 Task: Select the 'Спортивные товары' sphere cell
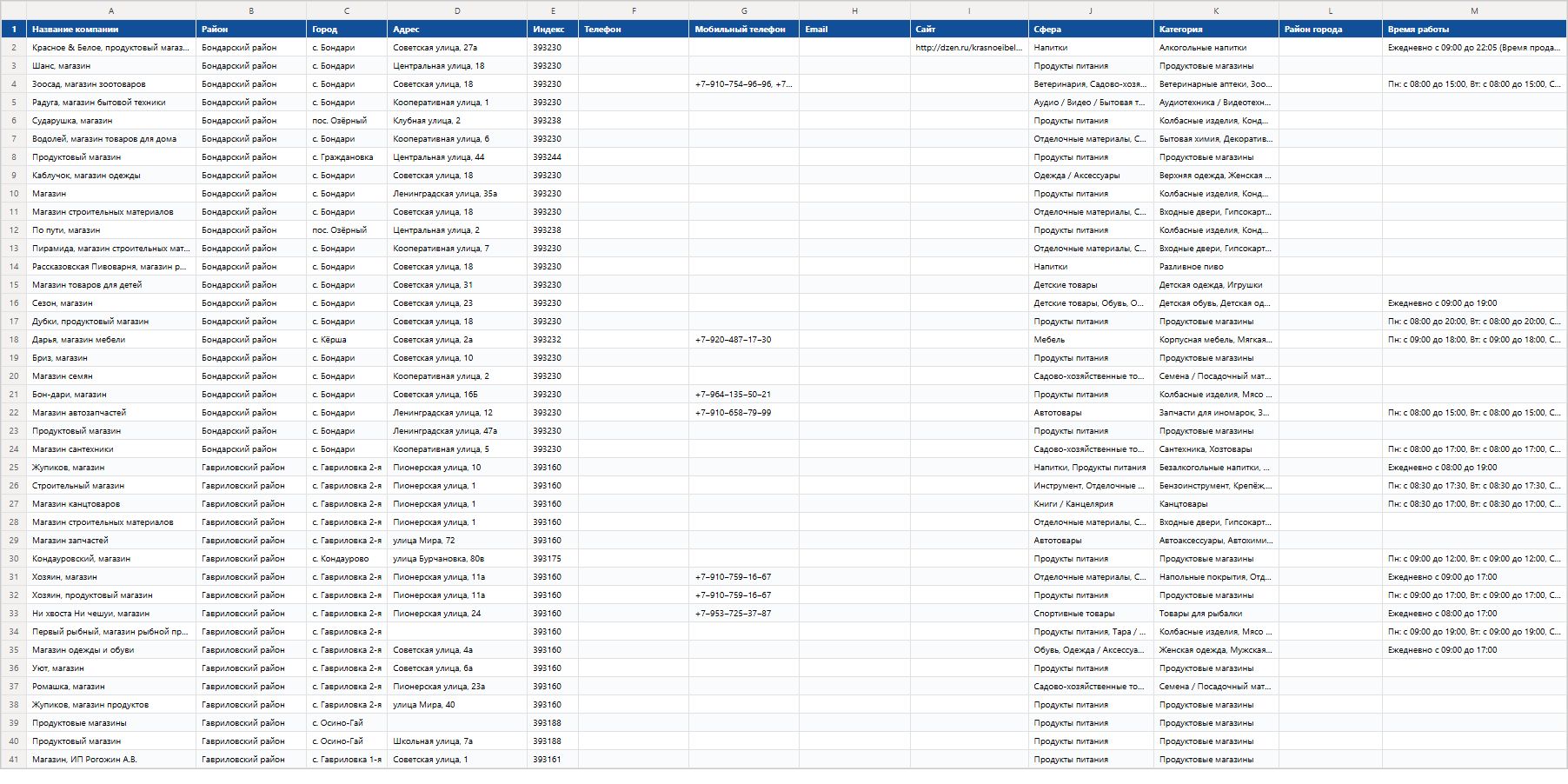point(1091,613)
